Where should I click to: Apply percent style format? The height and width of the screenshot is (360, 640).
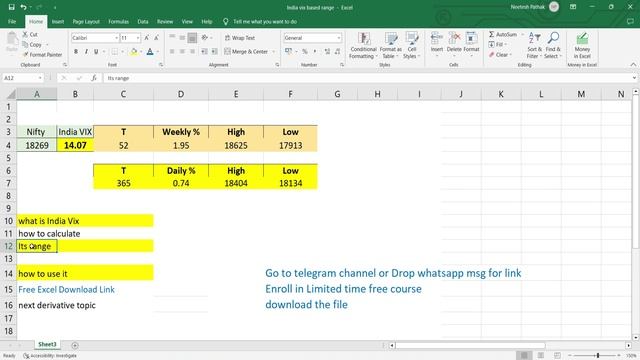pos(304,51)
